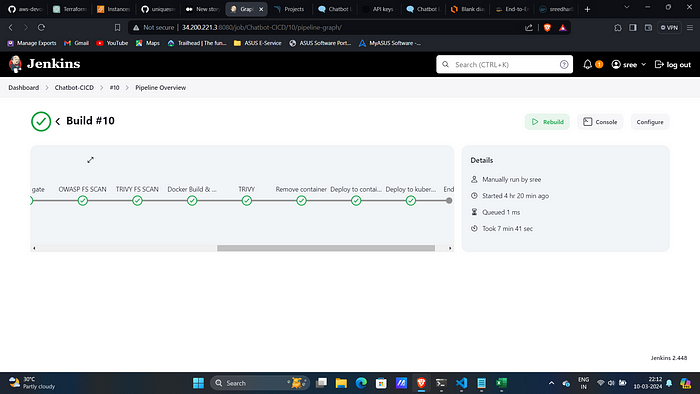Open the browser extensions puzzle icon
The height and width of the screenshot is (394, 700).
[x=618, y=28]
